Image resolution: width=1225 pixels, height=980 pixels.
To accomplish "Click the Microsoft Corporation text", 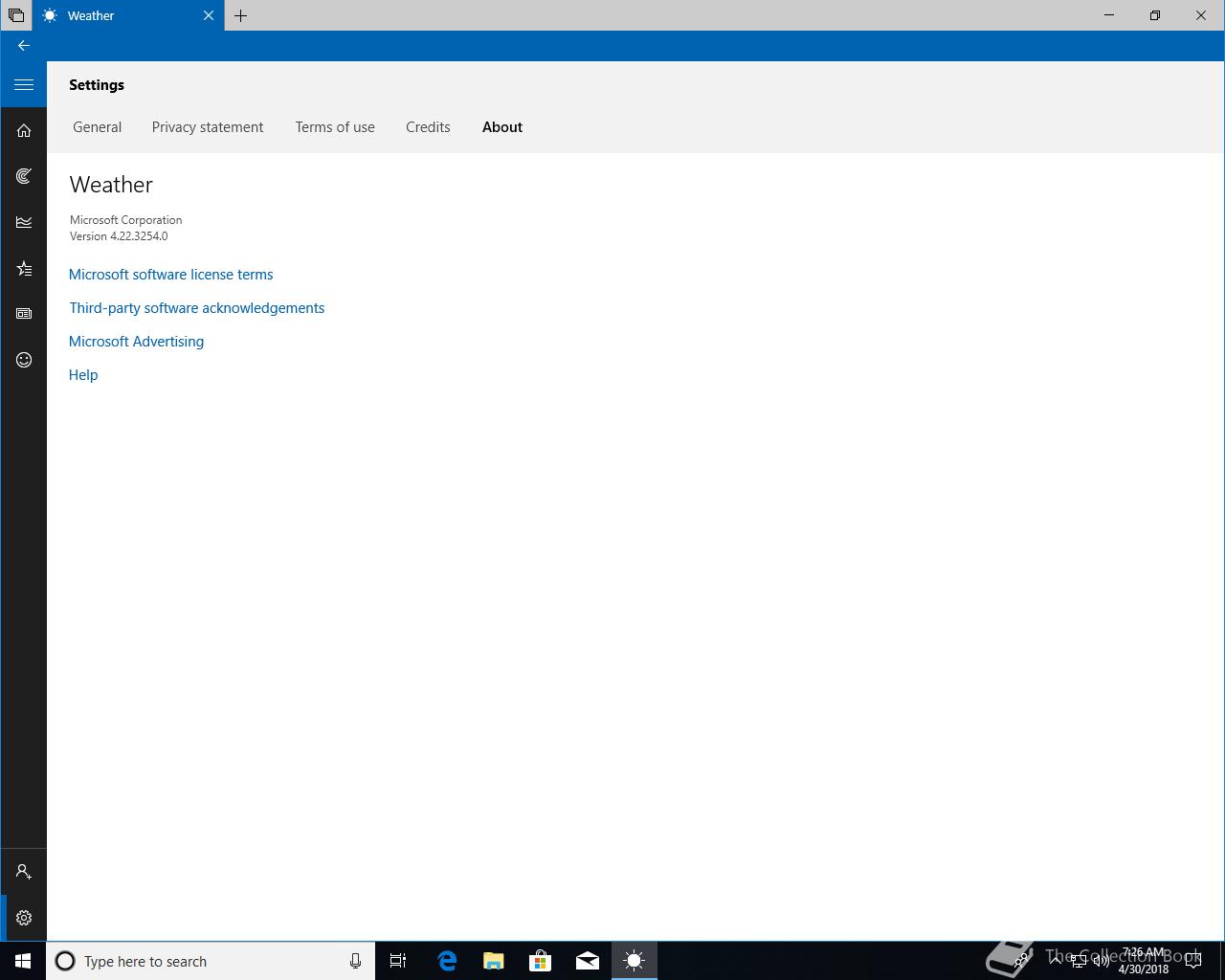I will pos(125,220).
